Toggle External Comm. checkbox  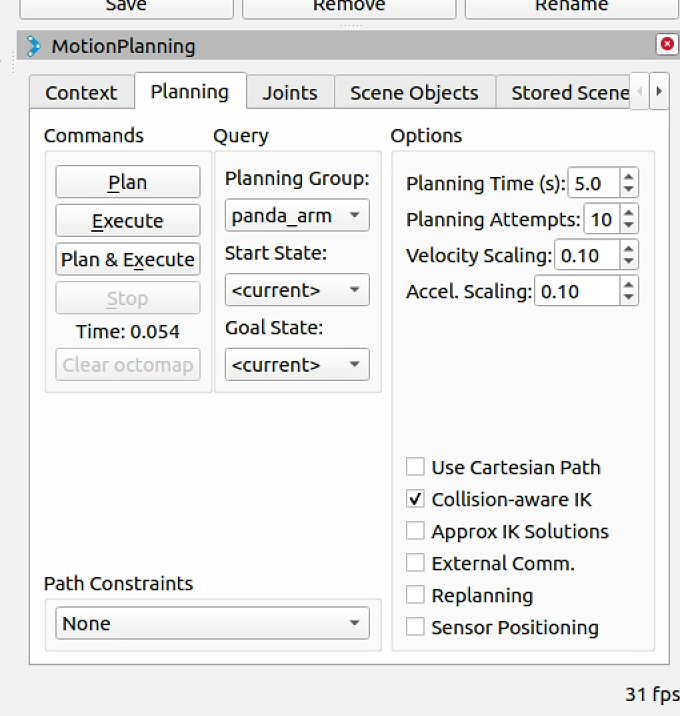pyautogui.click(x=415, y=563)
